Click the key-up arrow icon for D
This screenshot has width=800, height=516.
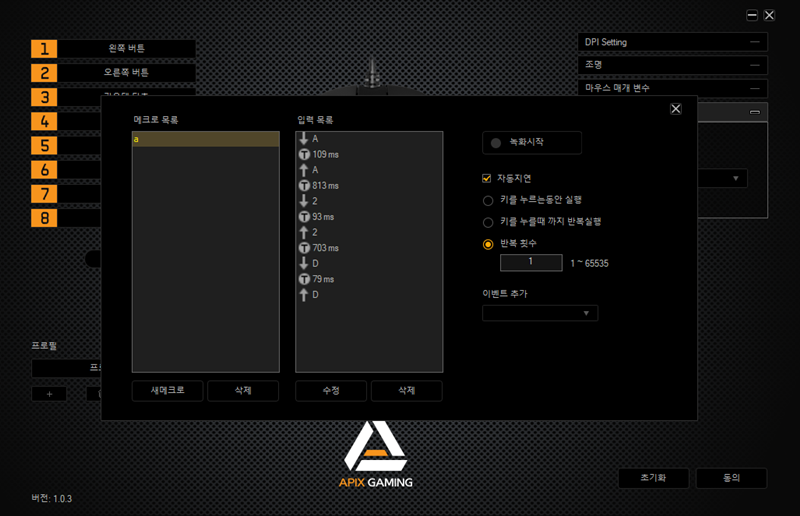coord(304,295)
